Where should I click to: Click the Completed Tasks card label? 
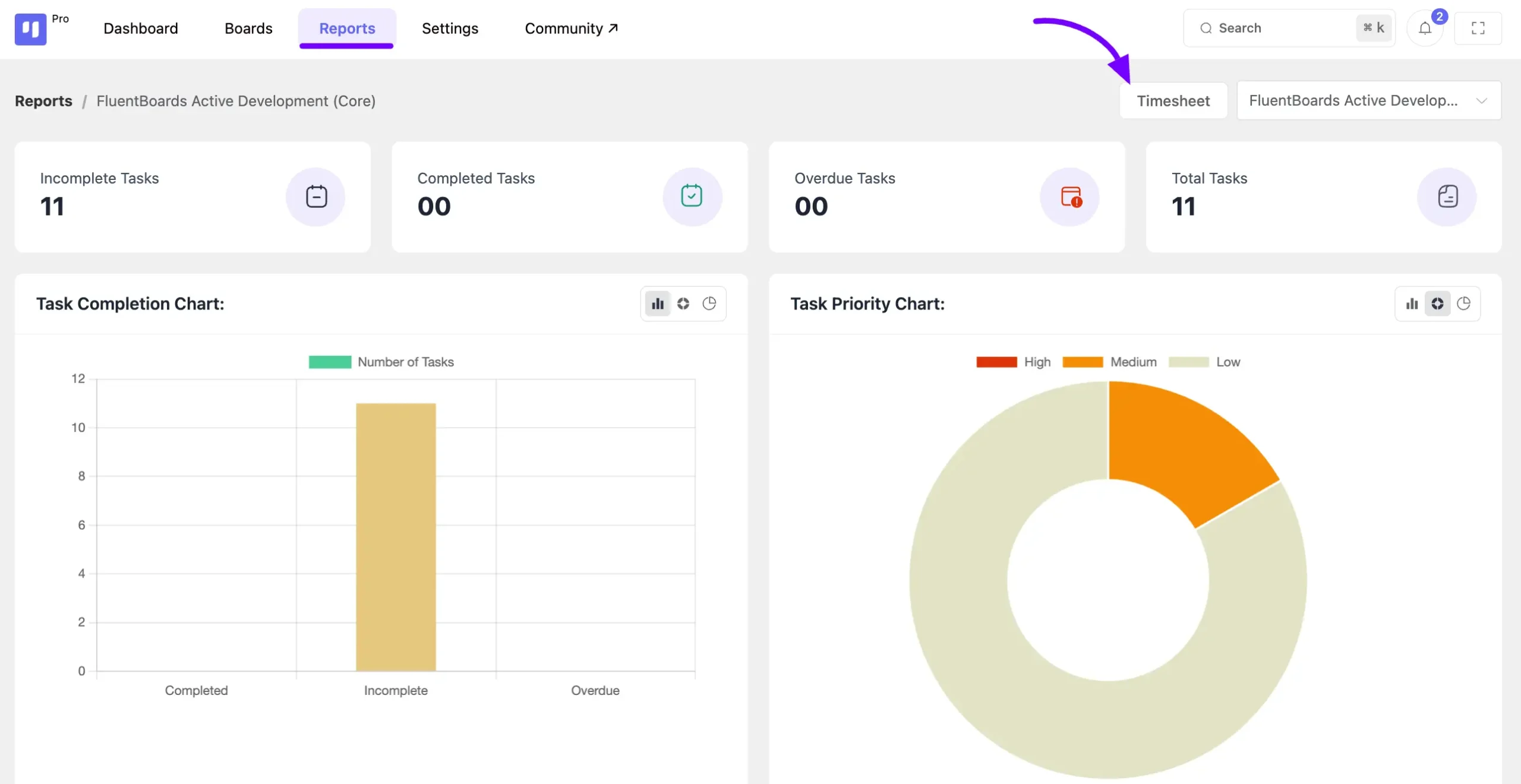(x=476, y=178)
